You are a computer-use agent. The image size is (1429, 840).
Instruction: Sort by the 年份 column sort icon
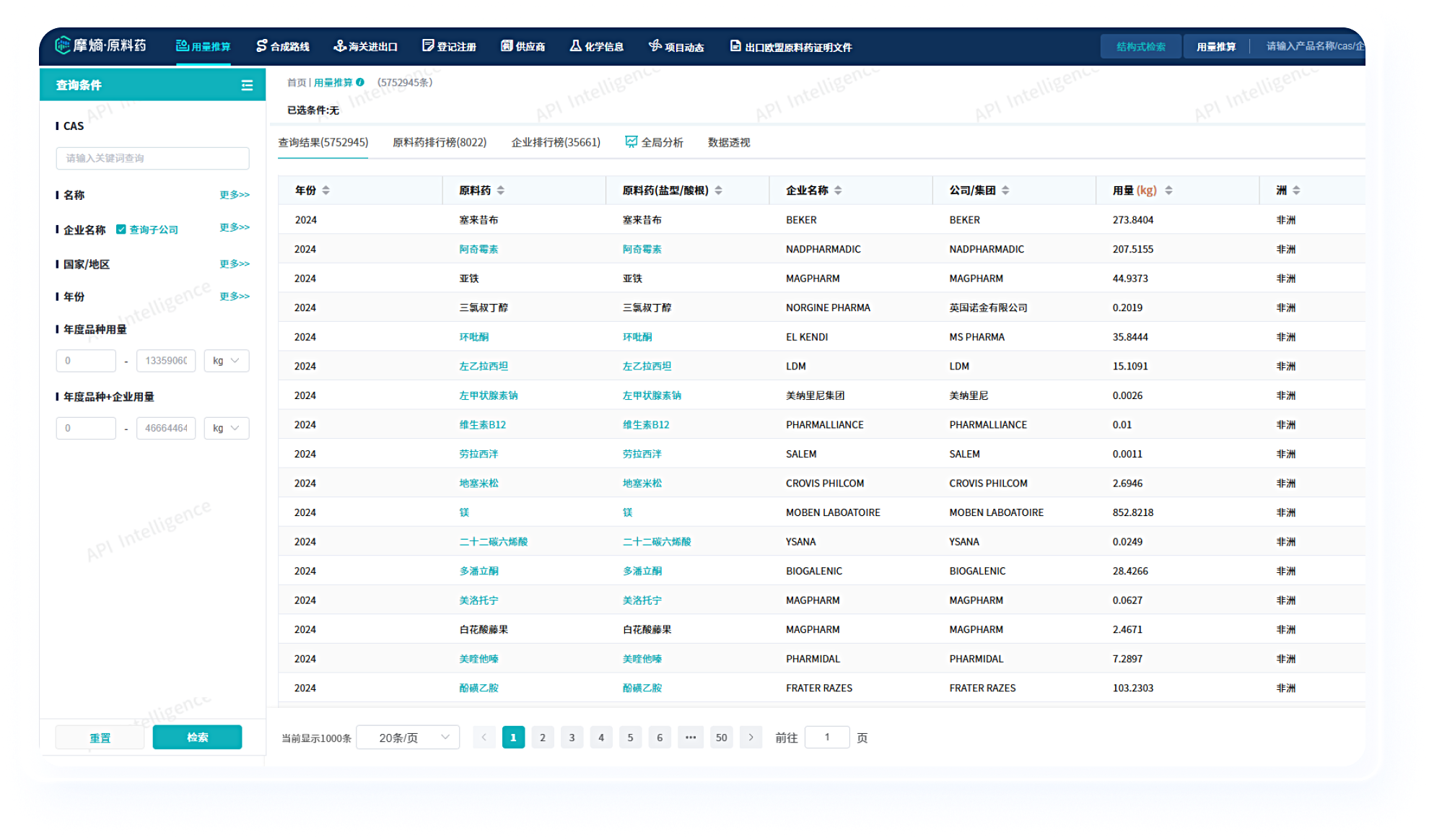point(326,191)
